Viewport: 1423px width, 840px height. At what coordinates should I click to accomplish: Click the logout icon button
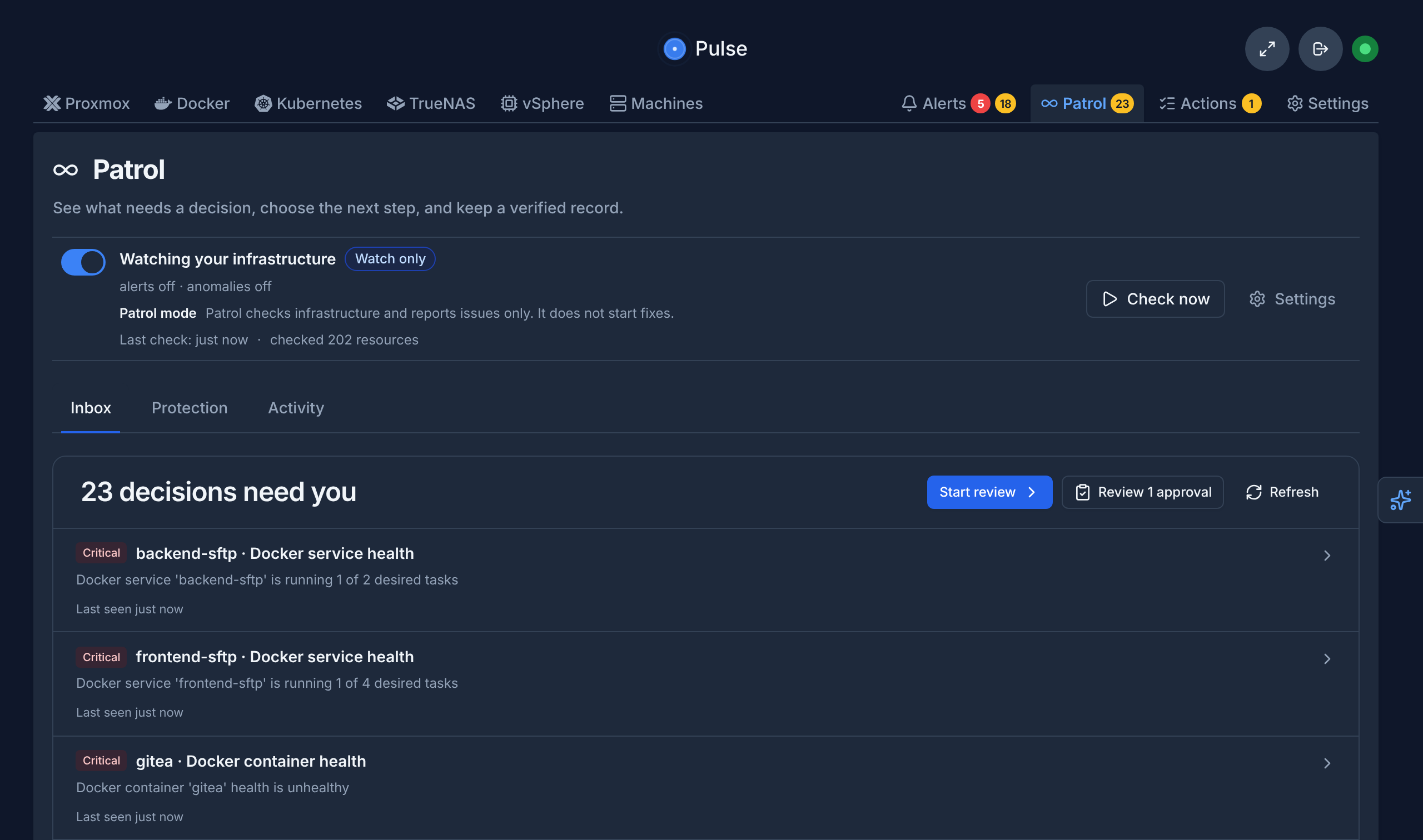pos(1320,49)
